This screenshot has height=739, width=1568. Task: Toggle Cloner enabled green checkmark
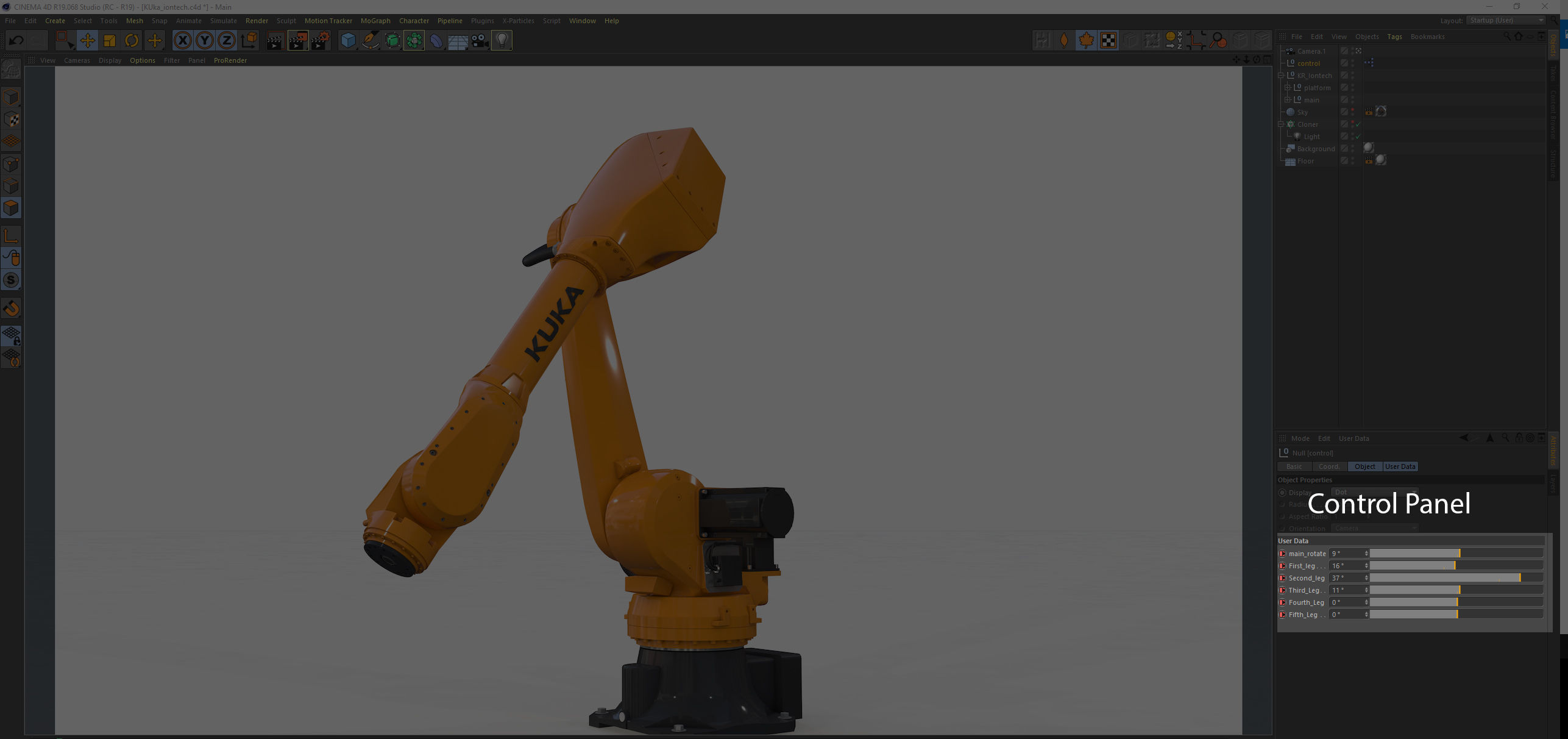click(x=1358, y=124)
